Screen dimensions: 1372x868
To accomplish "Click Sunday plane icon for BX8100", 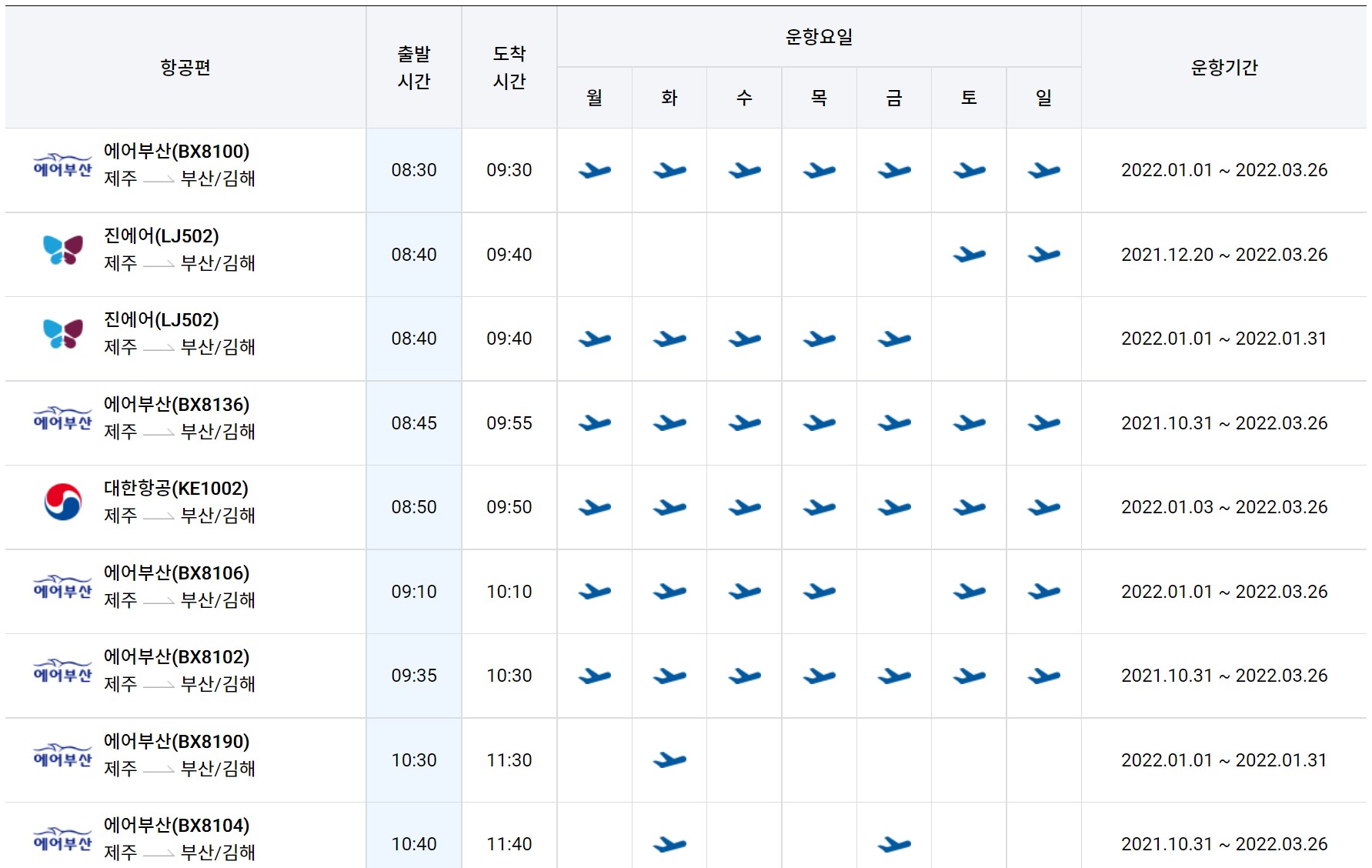I will click(x=1043, y=170).
